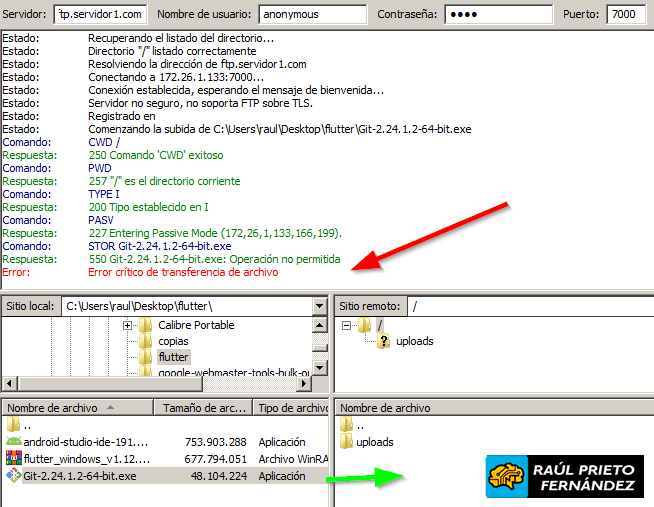Expand the Calibre Portable tree node
654x507 pixels.
tap(128, 326)
